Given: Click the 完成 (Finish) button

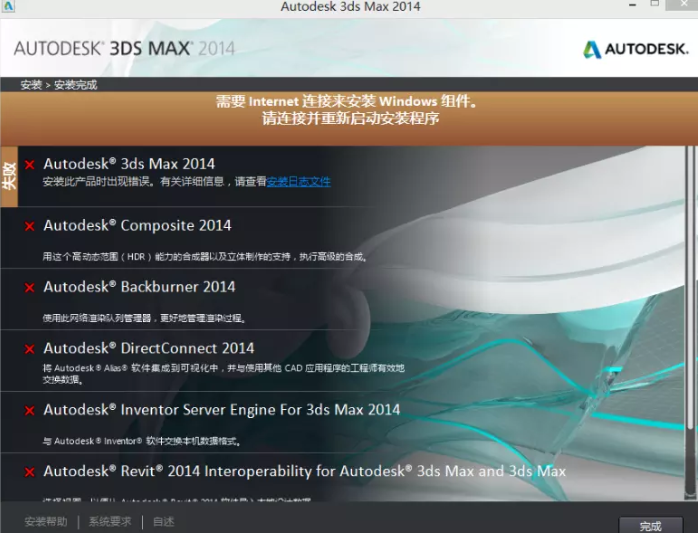Looking at the screenshot, I should (x=651, y=526).
